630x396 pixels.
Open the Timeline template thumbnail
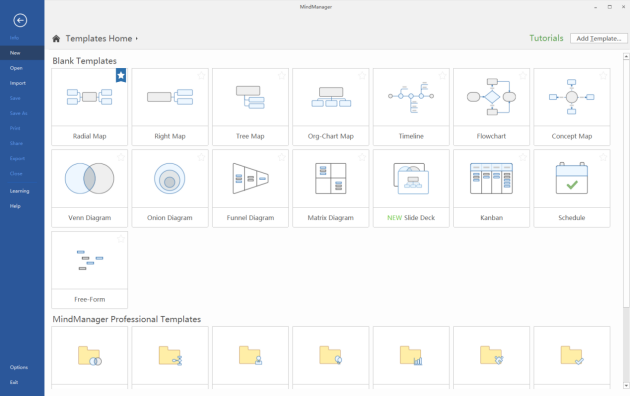coord(411,97)
